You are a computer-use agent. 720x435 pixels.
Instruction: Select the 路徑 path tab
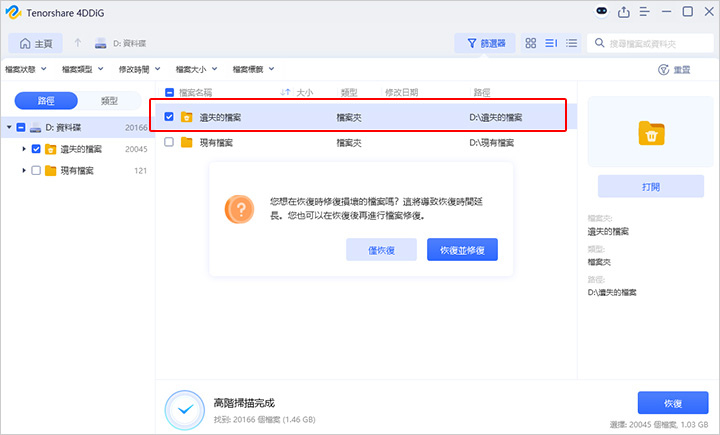coord(46,101)
